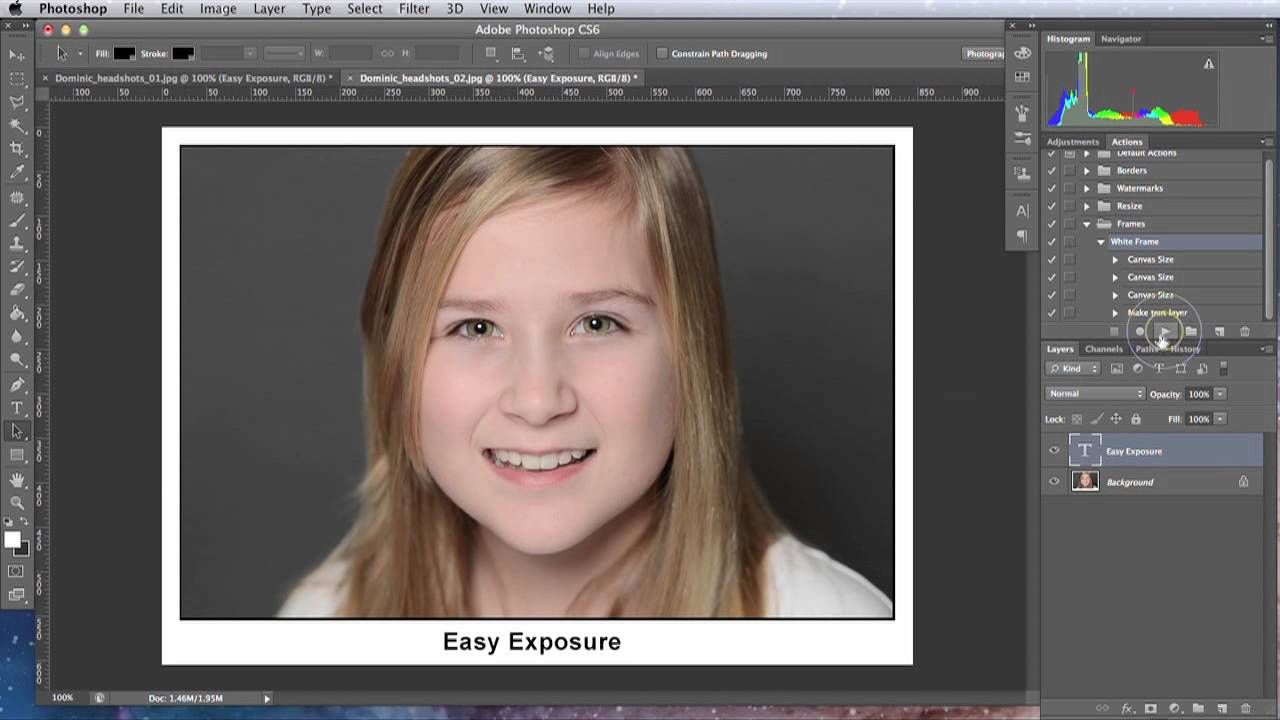Viewport: 1280px width, 720px height.
Task: Play the selected action
Action: (1164, 331)
